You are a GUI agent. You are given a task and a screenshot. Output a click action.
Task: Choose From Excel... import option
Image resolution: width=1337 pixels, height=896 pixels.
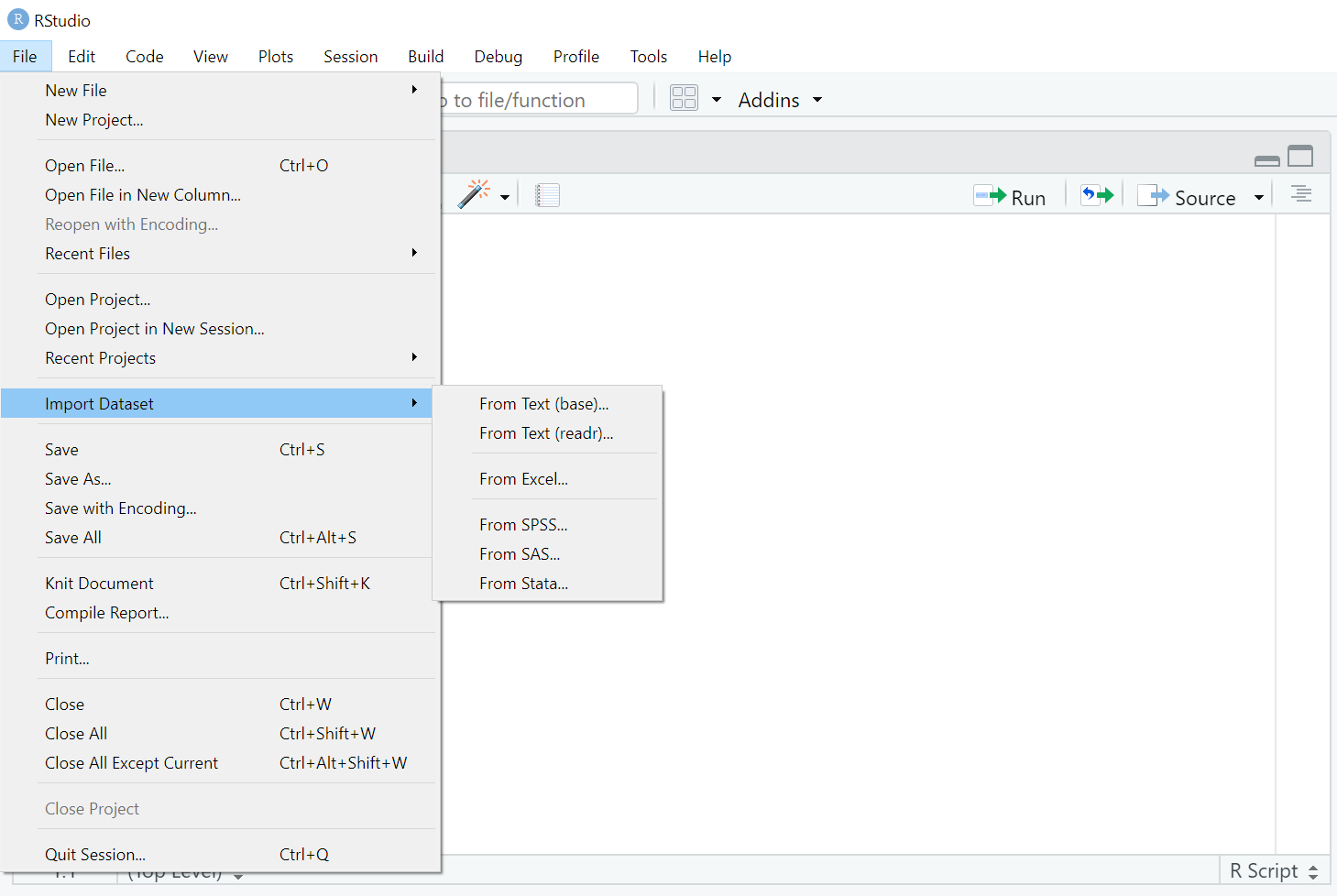pyautogui.click(x=547, y=478)
